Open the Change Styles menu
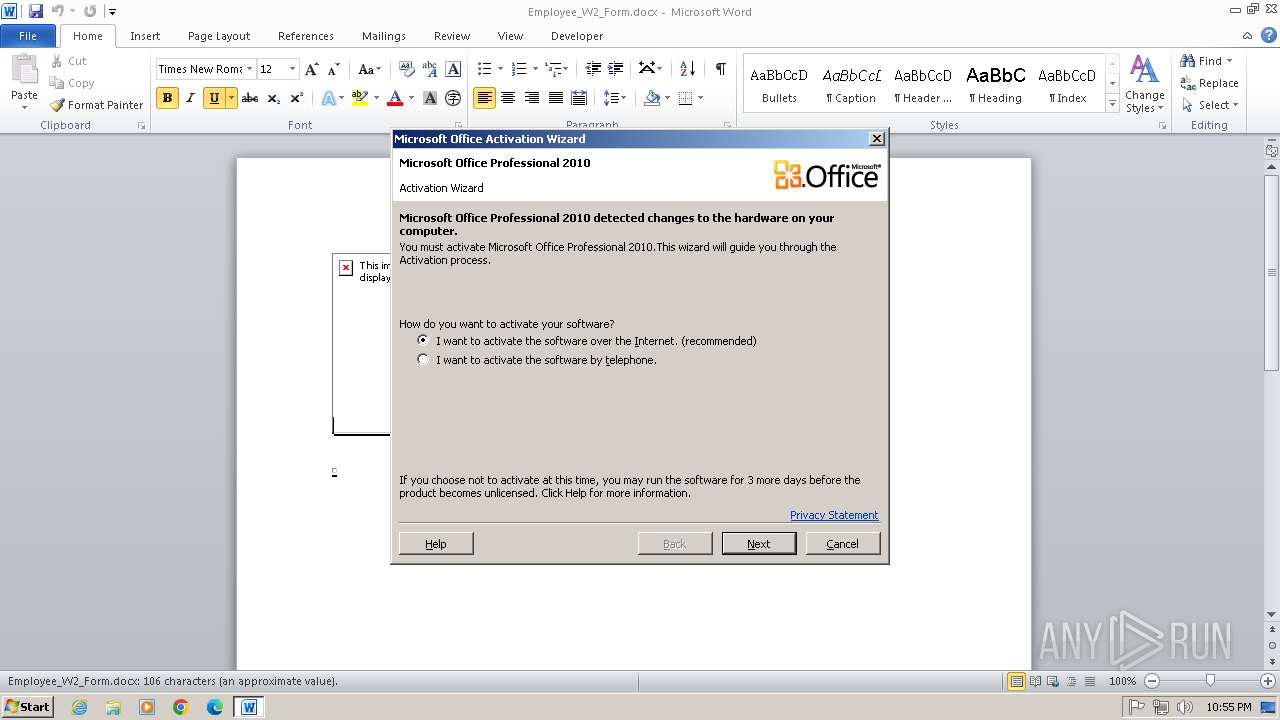The width and height of the screenshot is (1280, 720). [x=1144, y=85]
